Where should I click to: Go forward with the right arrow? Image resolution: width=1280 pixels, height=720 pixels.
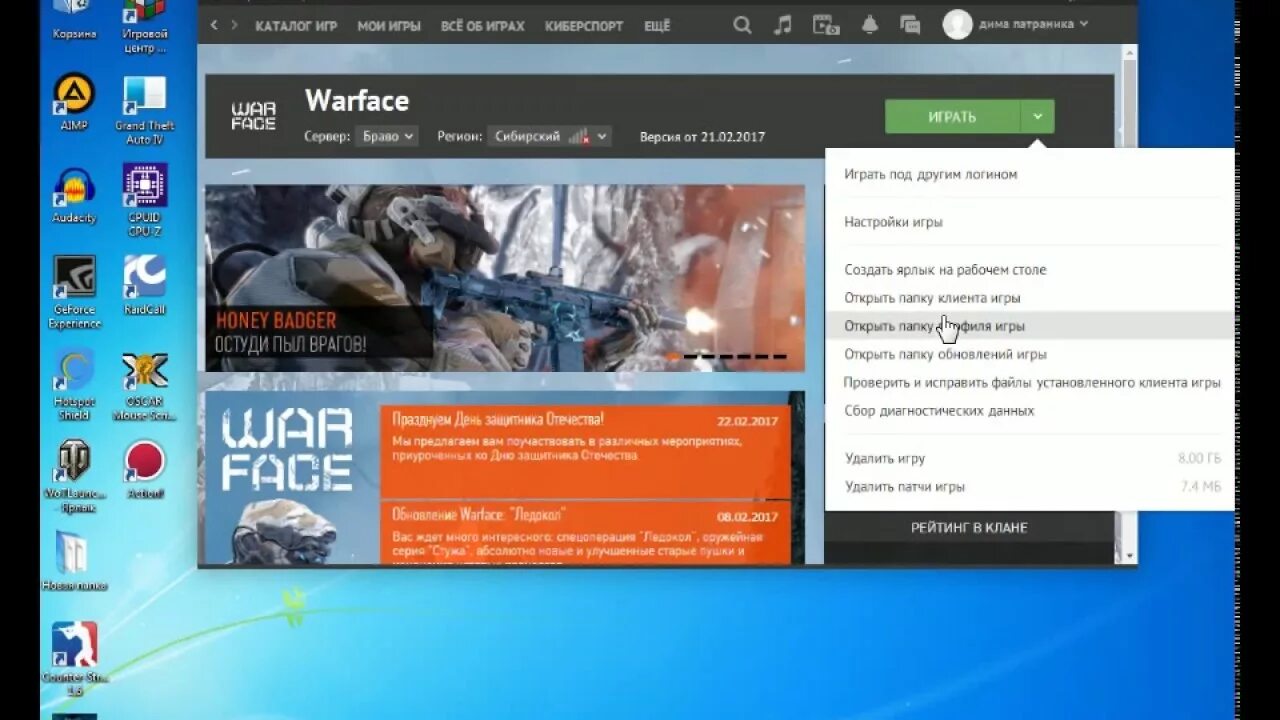tap(235, 25)
